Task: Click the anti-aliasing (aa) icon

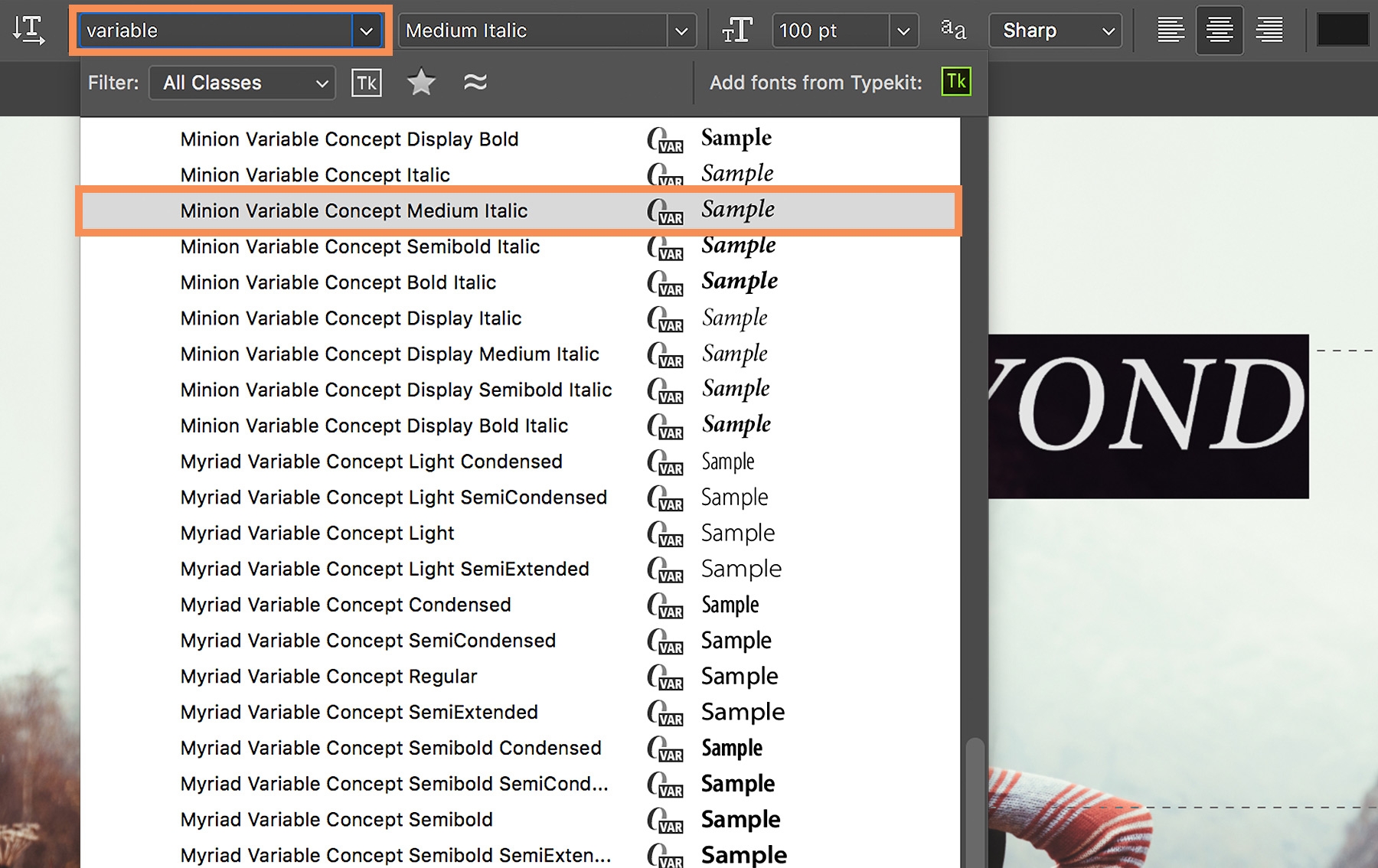Action: point(953,29)
